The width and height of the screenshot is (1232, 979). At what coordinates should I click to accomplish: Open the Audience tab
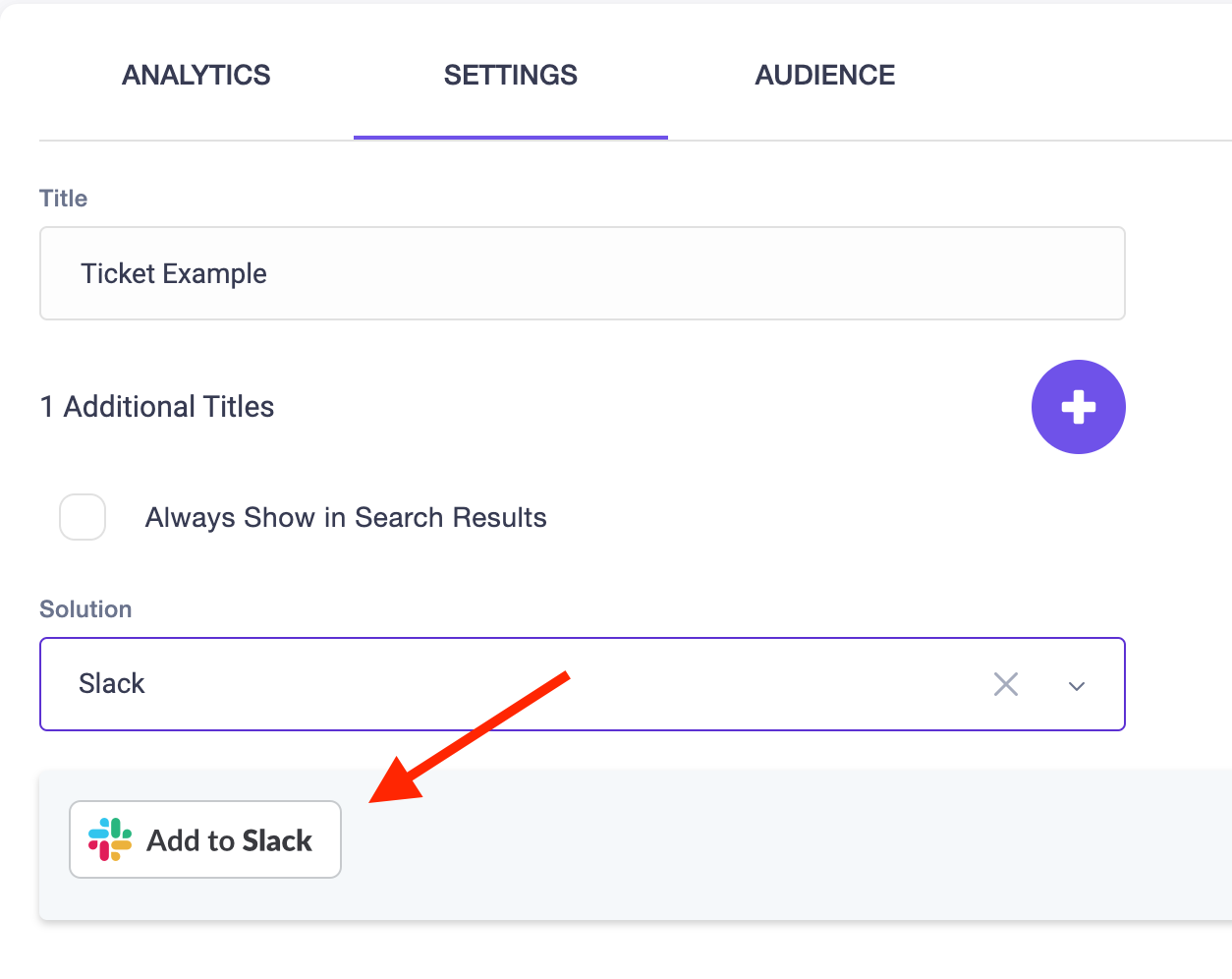pyautogui.click(x=825, y=76)
